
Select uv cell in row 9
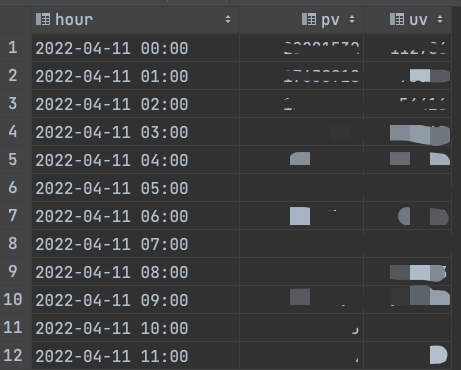coord(408,272)
